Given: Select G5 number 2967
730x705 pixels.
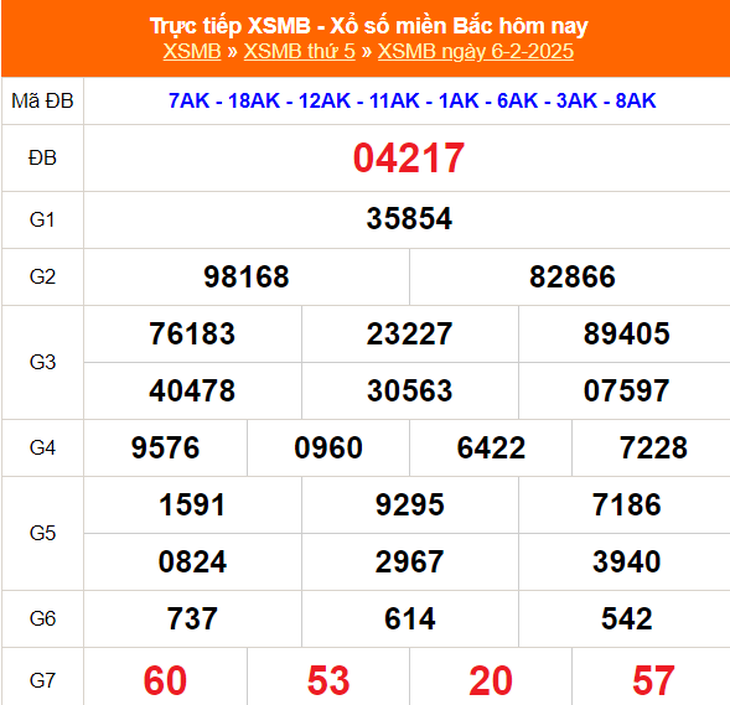Looking at the screenshot, I should (410, 561).
